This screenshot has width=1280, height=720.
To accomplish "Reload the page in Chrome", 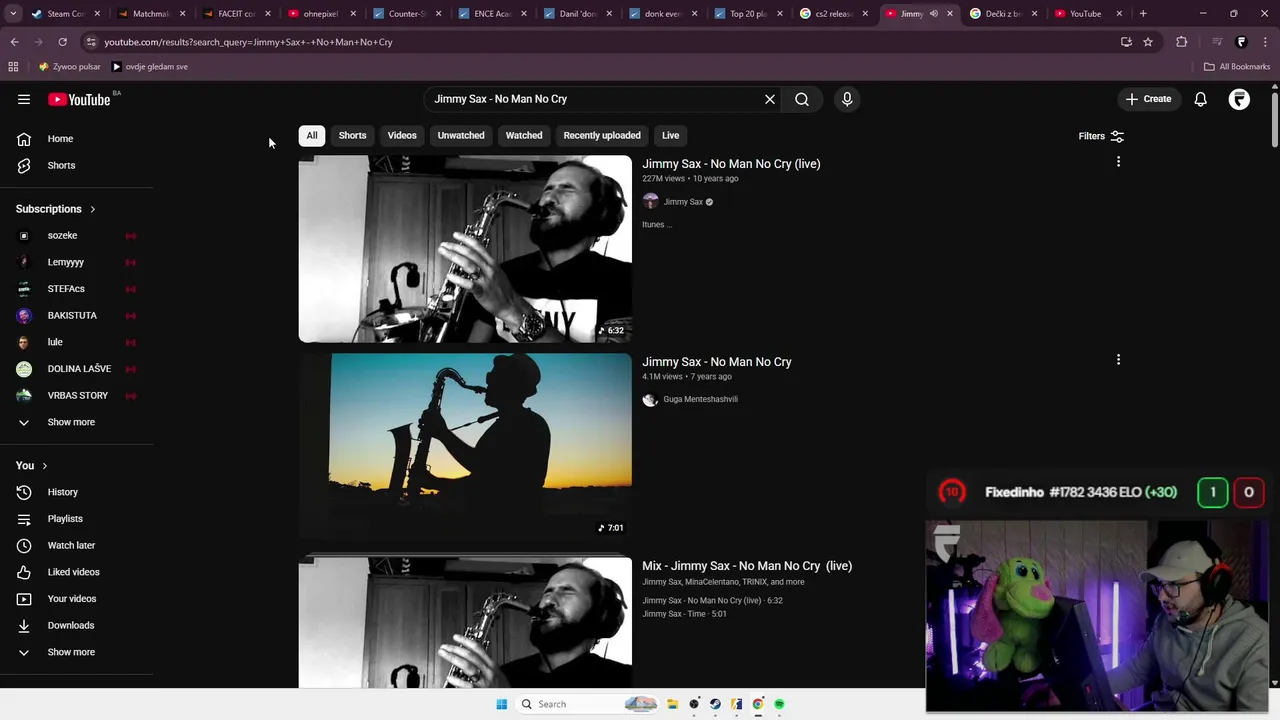I will tap(62, 42).
